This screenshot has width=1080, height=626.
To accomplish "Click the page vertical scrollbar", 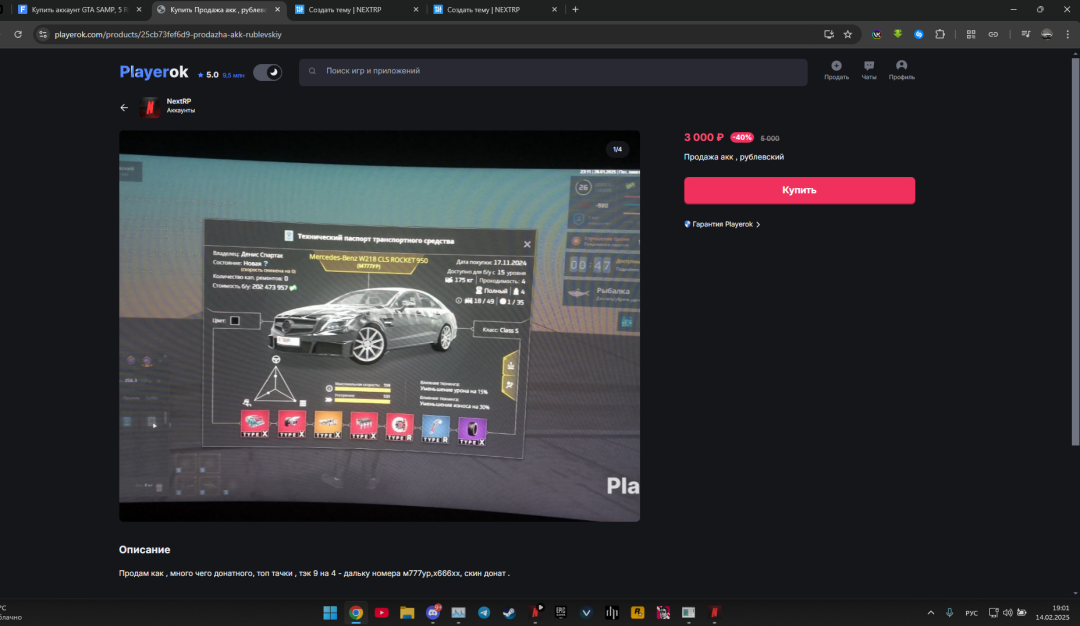I will [1074, 251].
